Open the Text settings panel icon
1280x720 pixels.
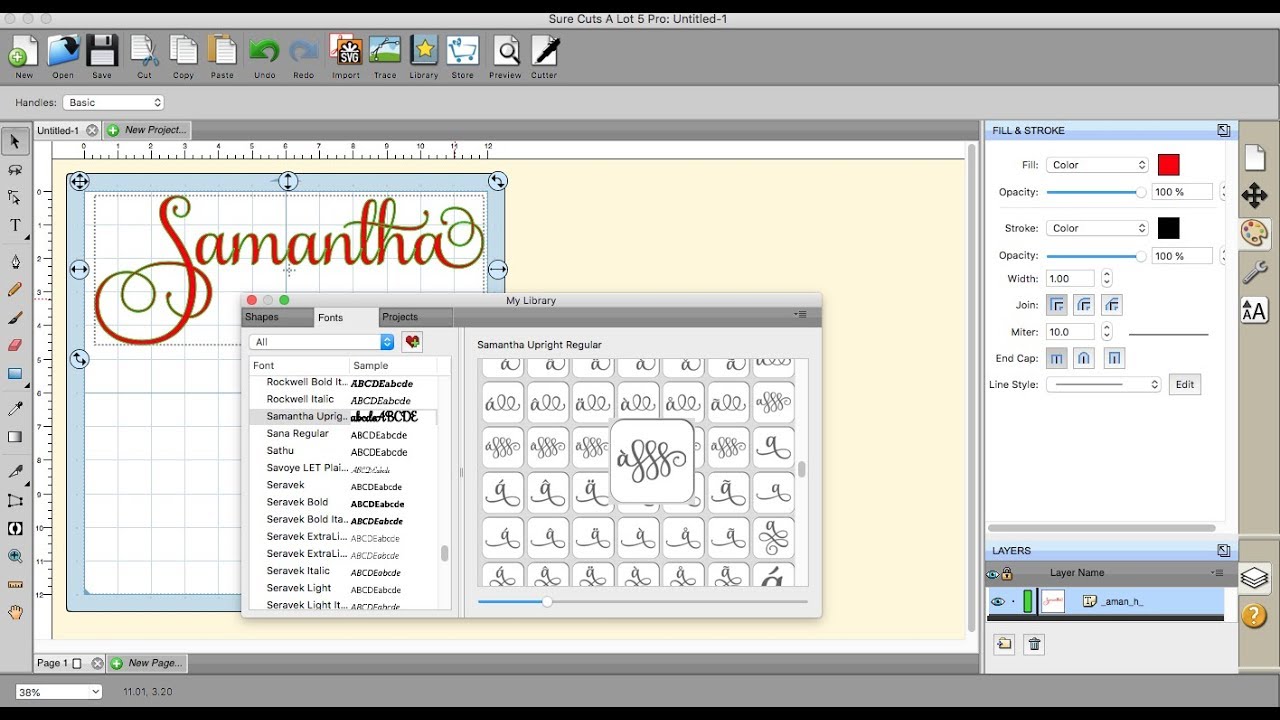coord(1254,310)
